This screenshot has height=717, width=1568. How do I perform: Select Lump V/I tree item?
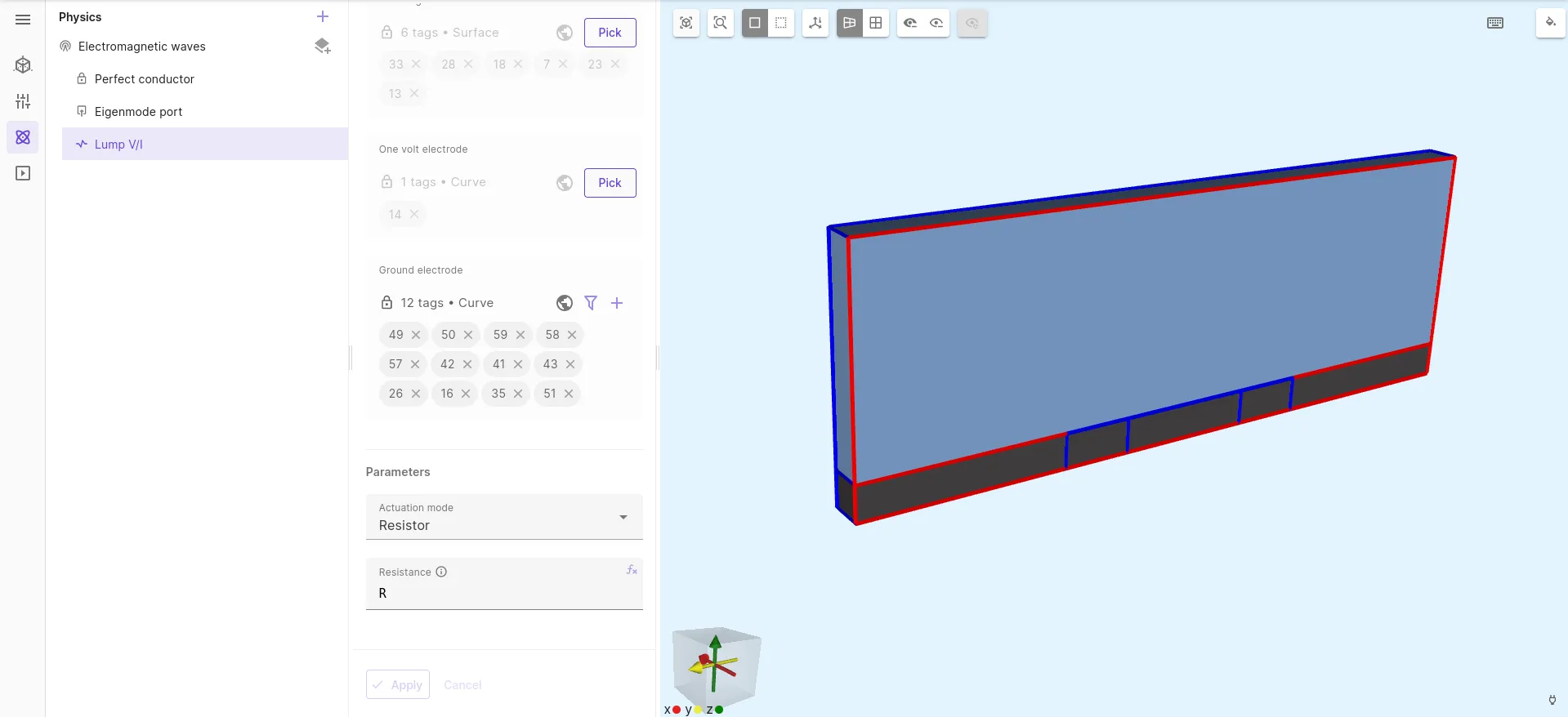pos(205,144)
